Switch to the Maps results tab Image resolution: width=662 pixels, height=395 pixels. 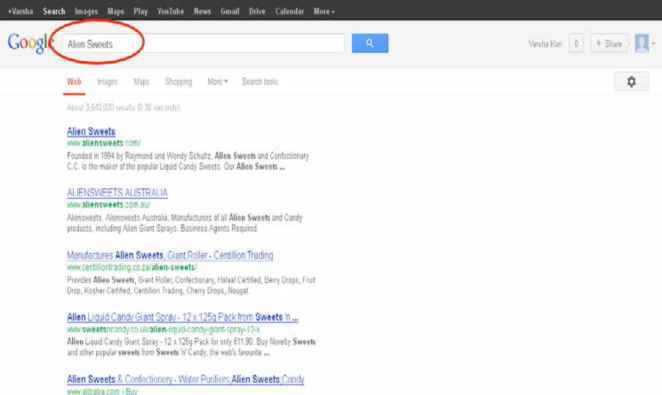pos(141,82)
